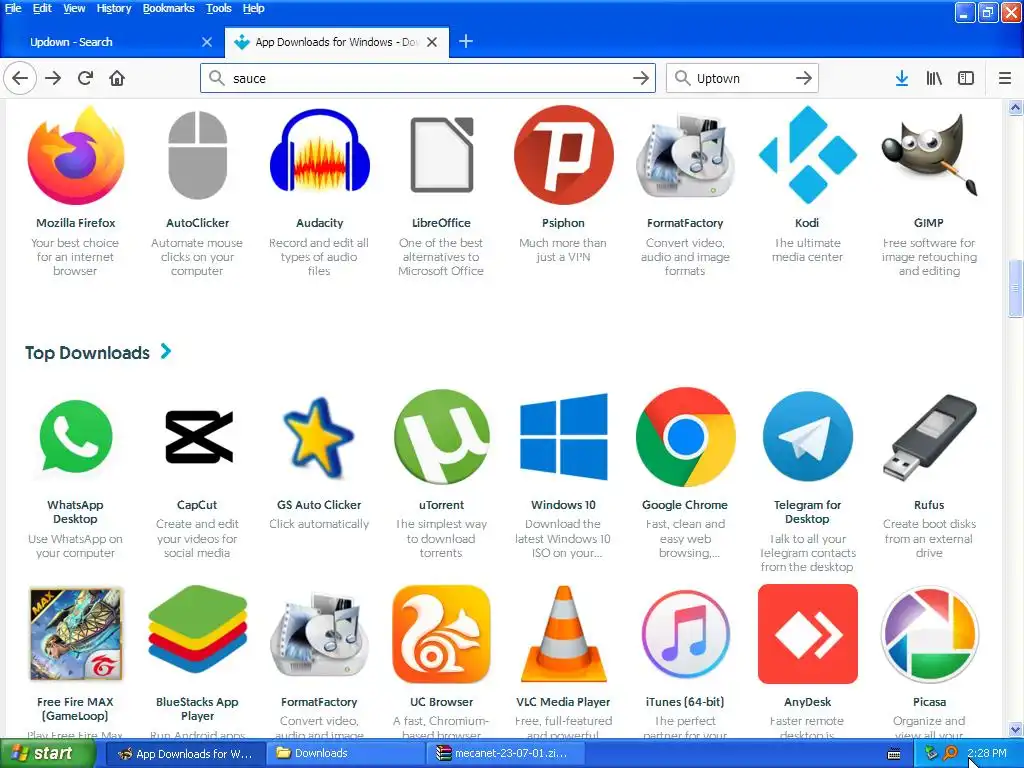Go to the browser home page icon

click(117, 78)
